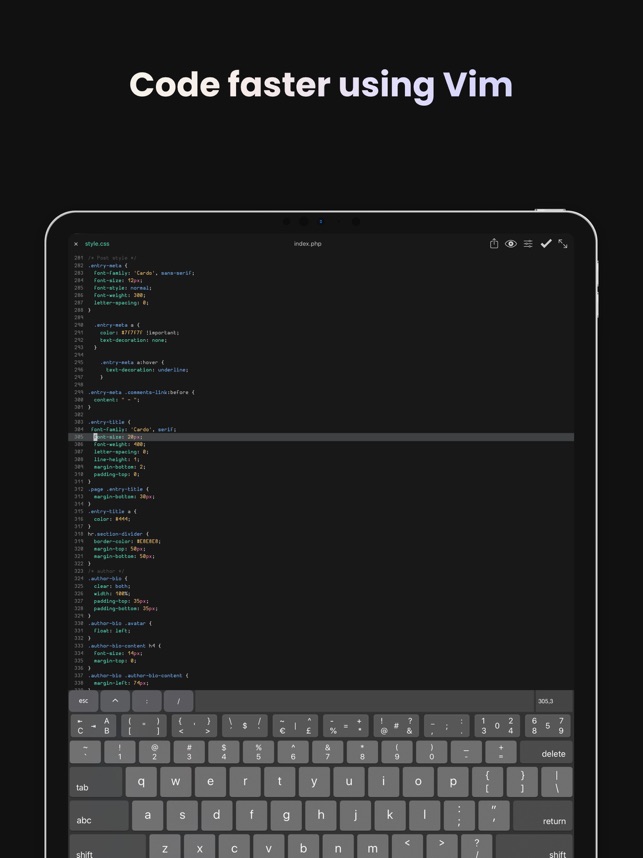
Task: Tap the tilde backtick key
Action: point(85,752)
